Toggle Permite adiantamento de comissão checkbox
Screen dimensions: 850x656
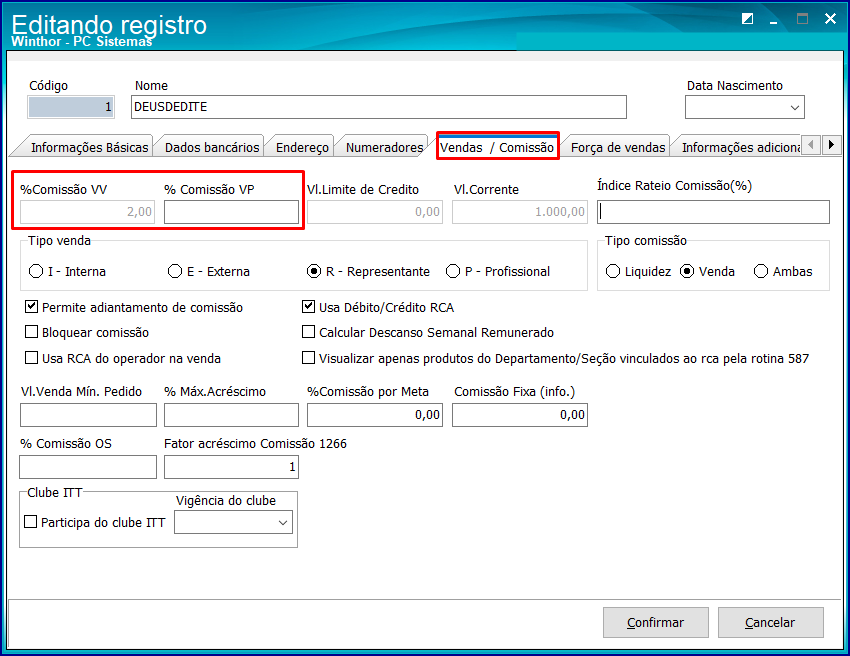click(x=32, y=307)
